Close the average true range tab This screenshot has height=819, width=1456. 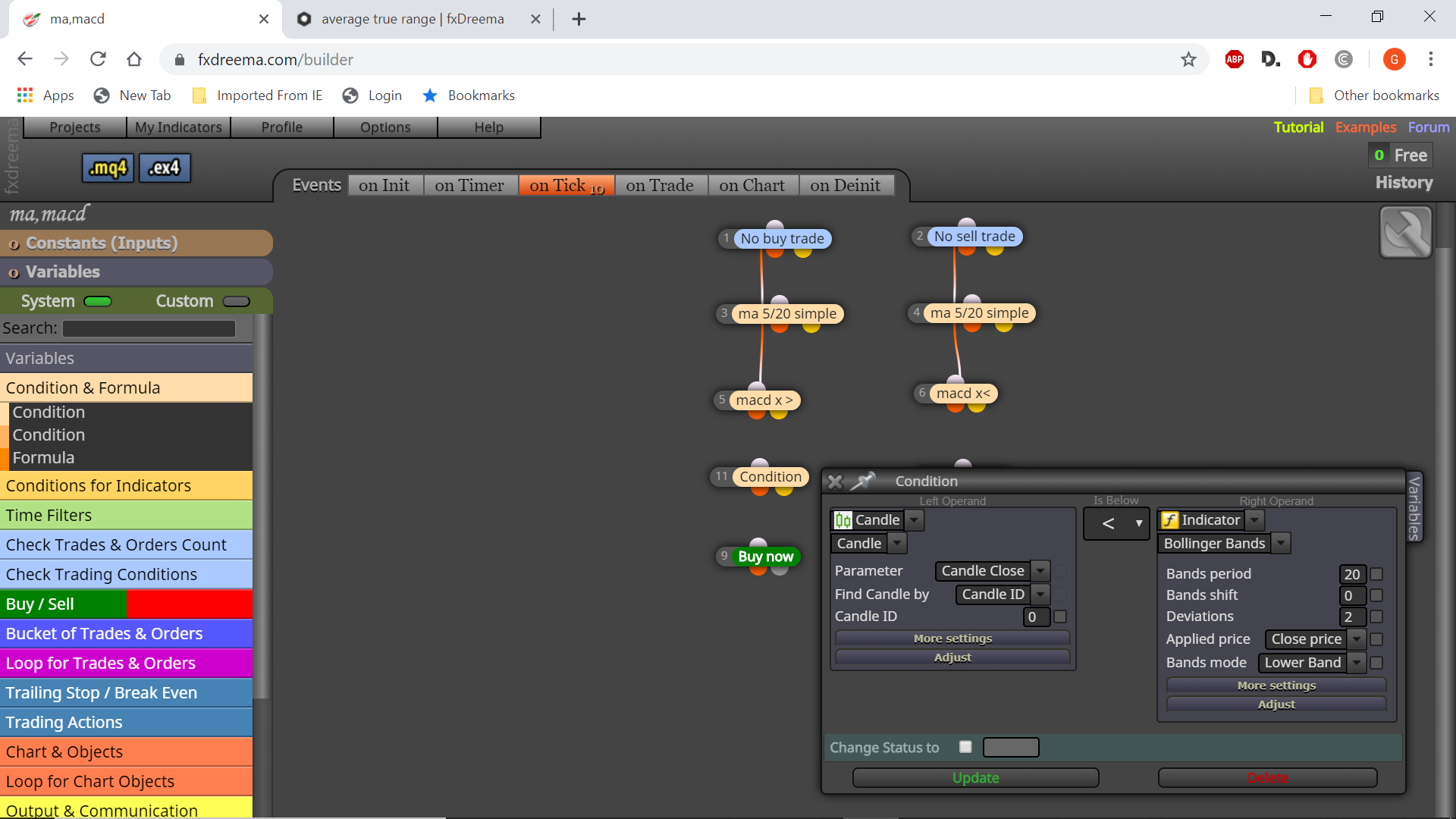[x=535, y=19]
